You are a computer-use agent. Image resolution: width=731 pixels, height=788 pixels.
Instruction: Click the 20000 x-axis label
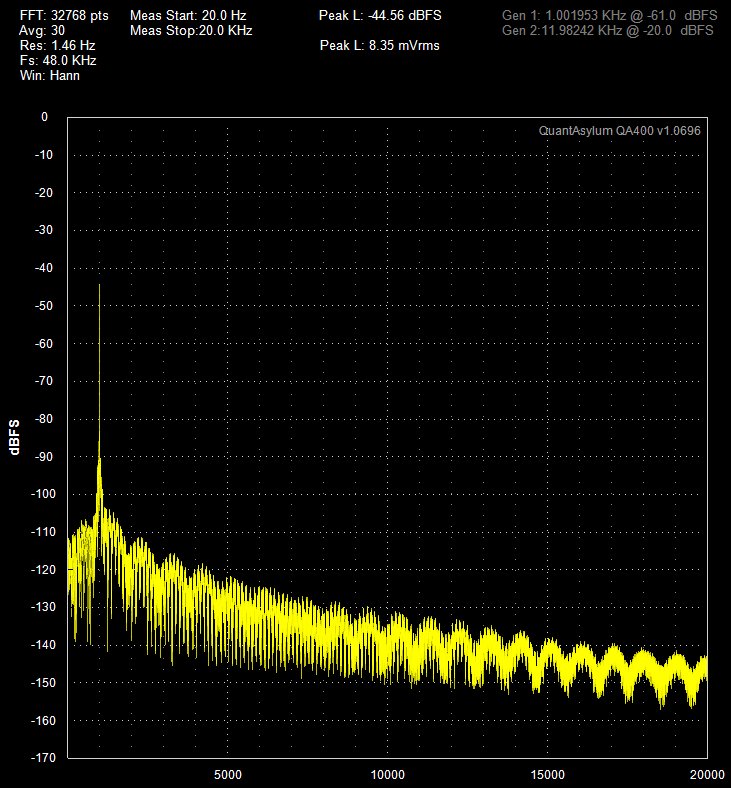point(707,774)
